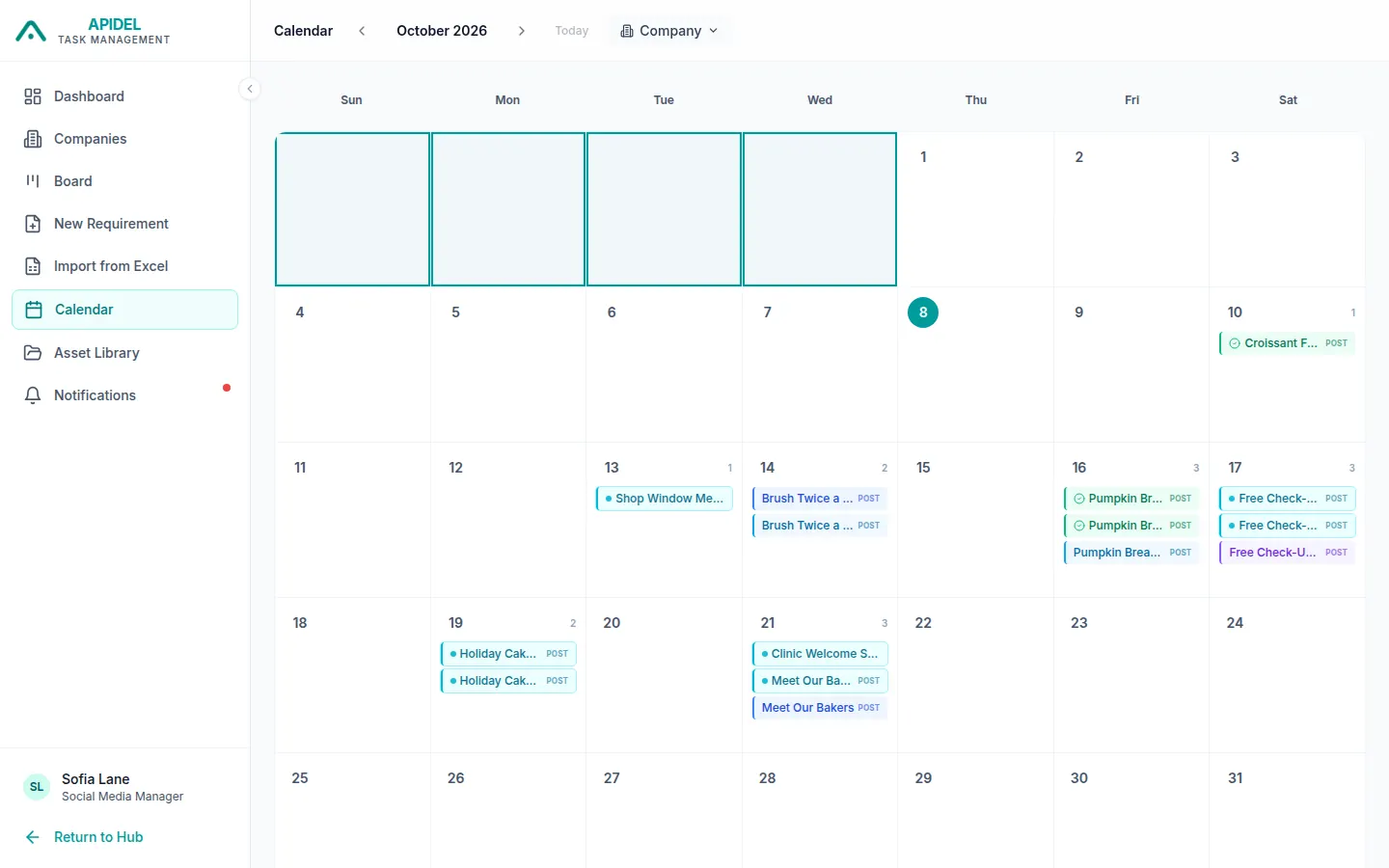The width and height of the screenshot is (1389, 868).
Task: Open the Meet Our Ba... event
Action: 820,681
